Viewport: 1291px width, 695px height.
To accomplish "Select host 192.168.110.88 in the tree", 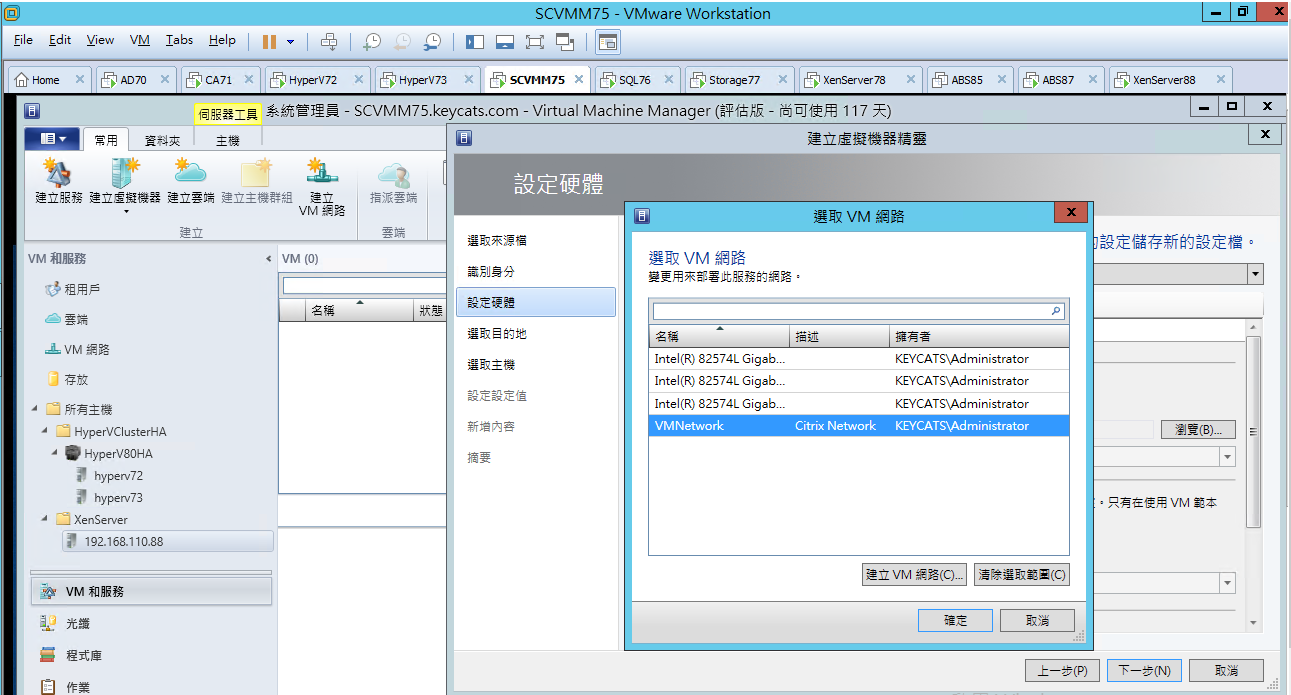I will pyautogui.click(x=165, y=541).
